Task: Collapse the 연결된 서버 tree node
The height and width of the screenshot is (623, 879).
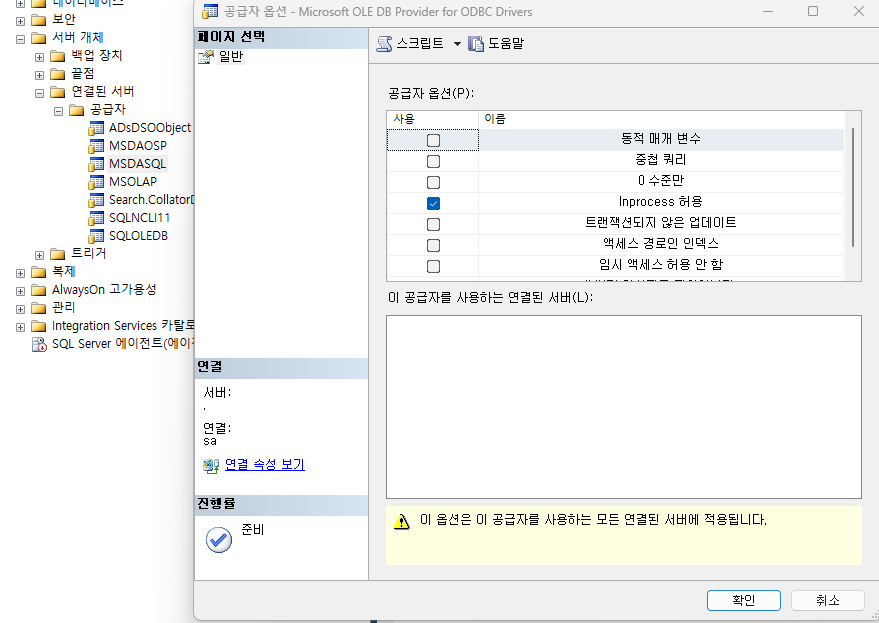Action: (39, 93)
